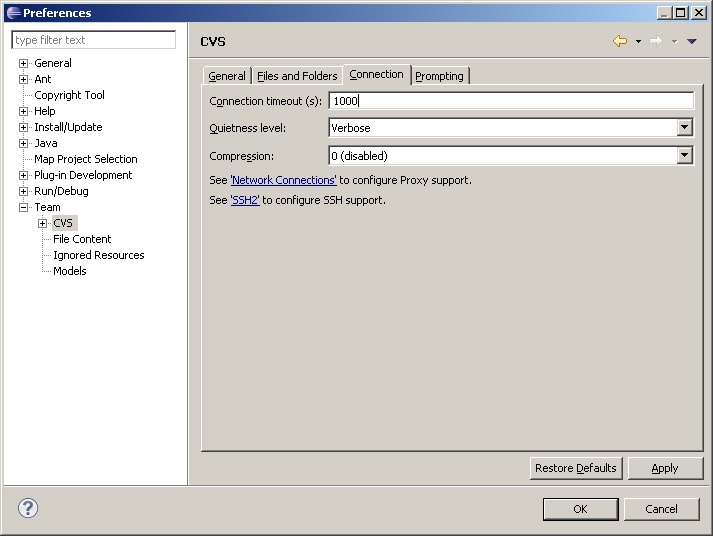
Task: Switch to the Files and Folders tab
Action: click(x=297, y=76)
